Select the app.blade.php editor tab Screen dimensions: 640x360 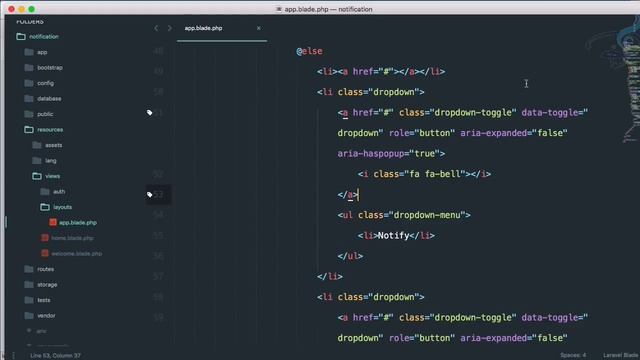point(222,29)
